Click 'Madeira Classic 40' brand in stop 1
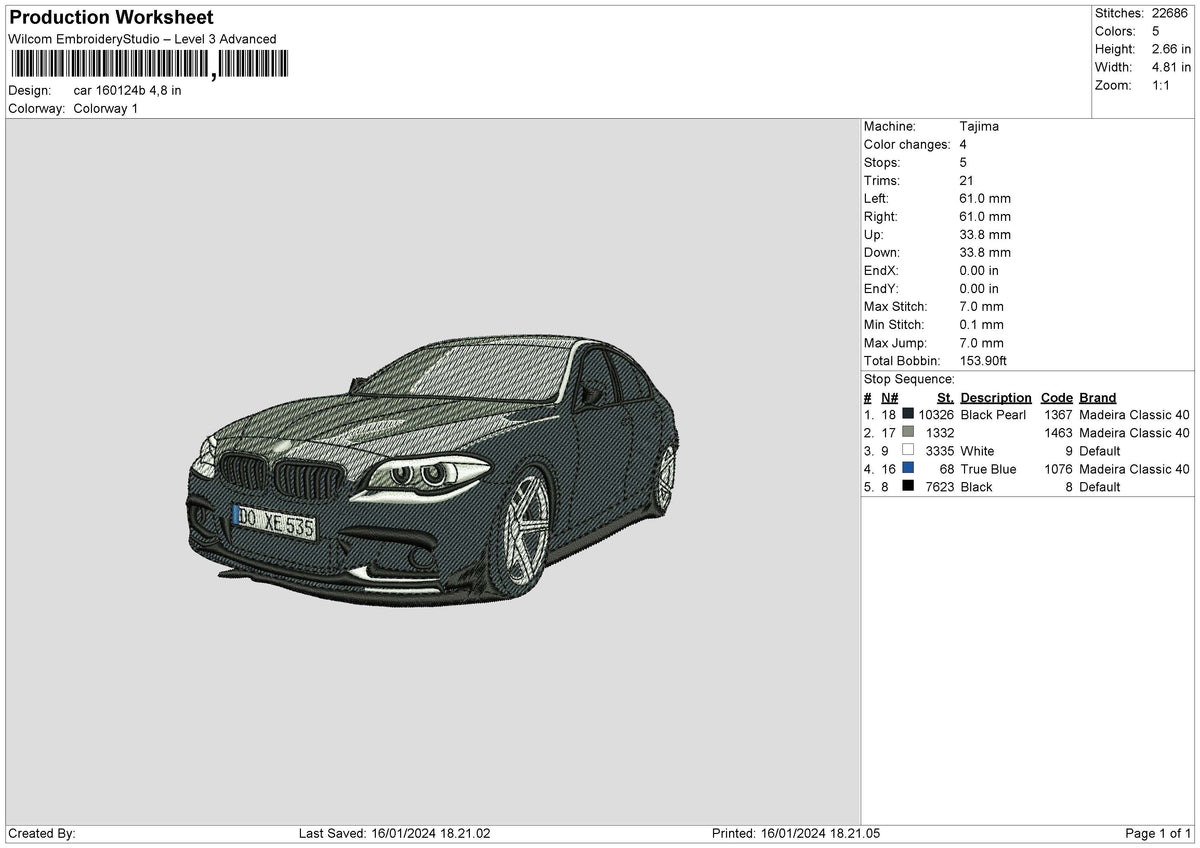The width and height of the screenshot is (1200, 848). coord(1134,414)
